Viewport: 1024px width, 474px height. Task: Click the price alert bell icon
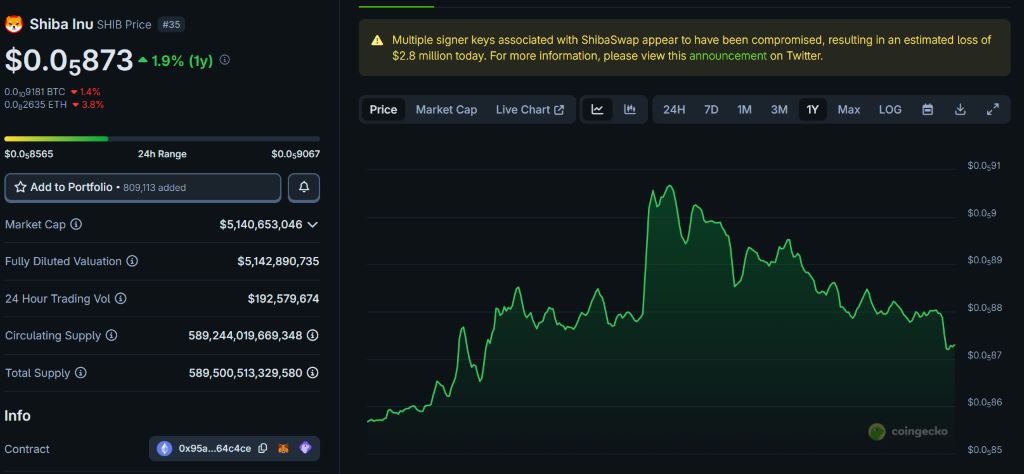304,187
